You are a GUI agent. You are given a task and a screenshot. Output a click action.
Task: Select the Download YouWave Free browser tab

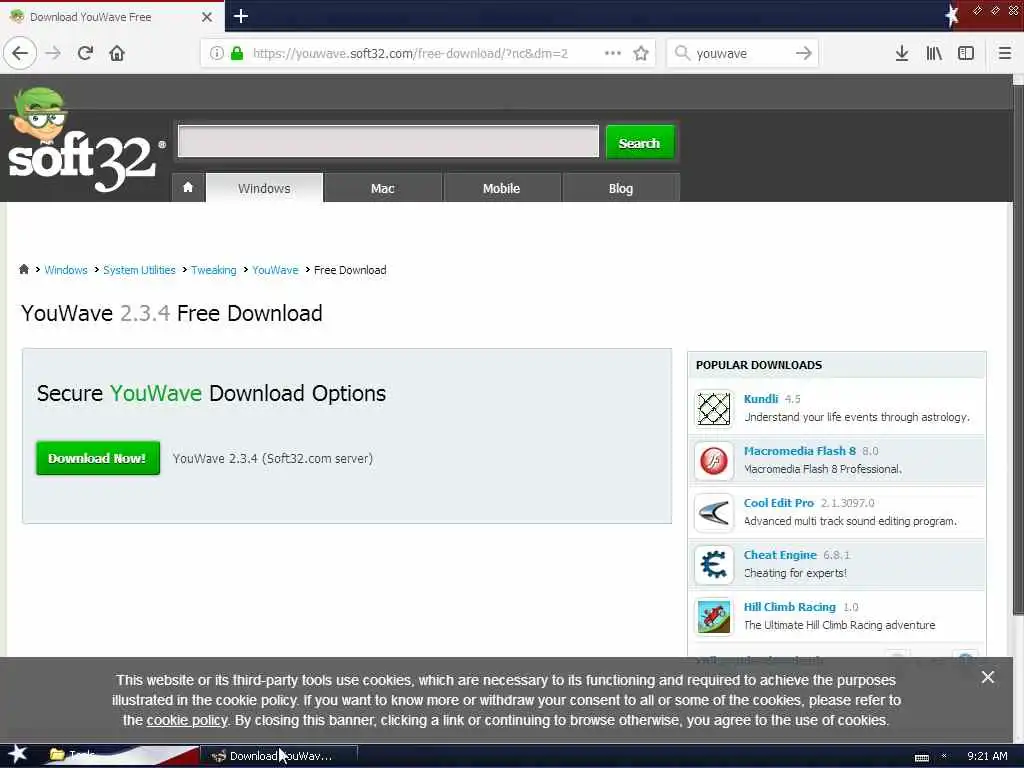click(112, 17)
